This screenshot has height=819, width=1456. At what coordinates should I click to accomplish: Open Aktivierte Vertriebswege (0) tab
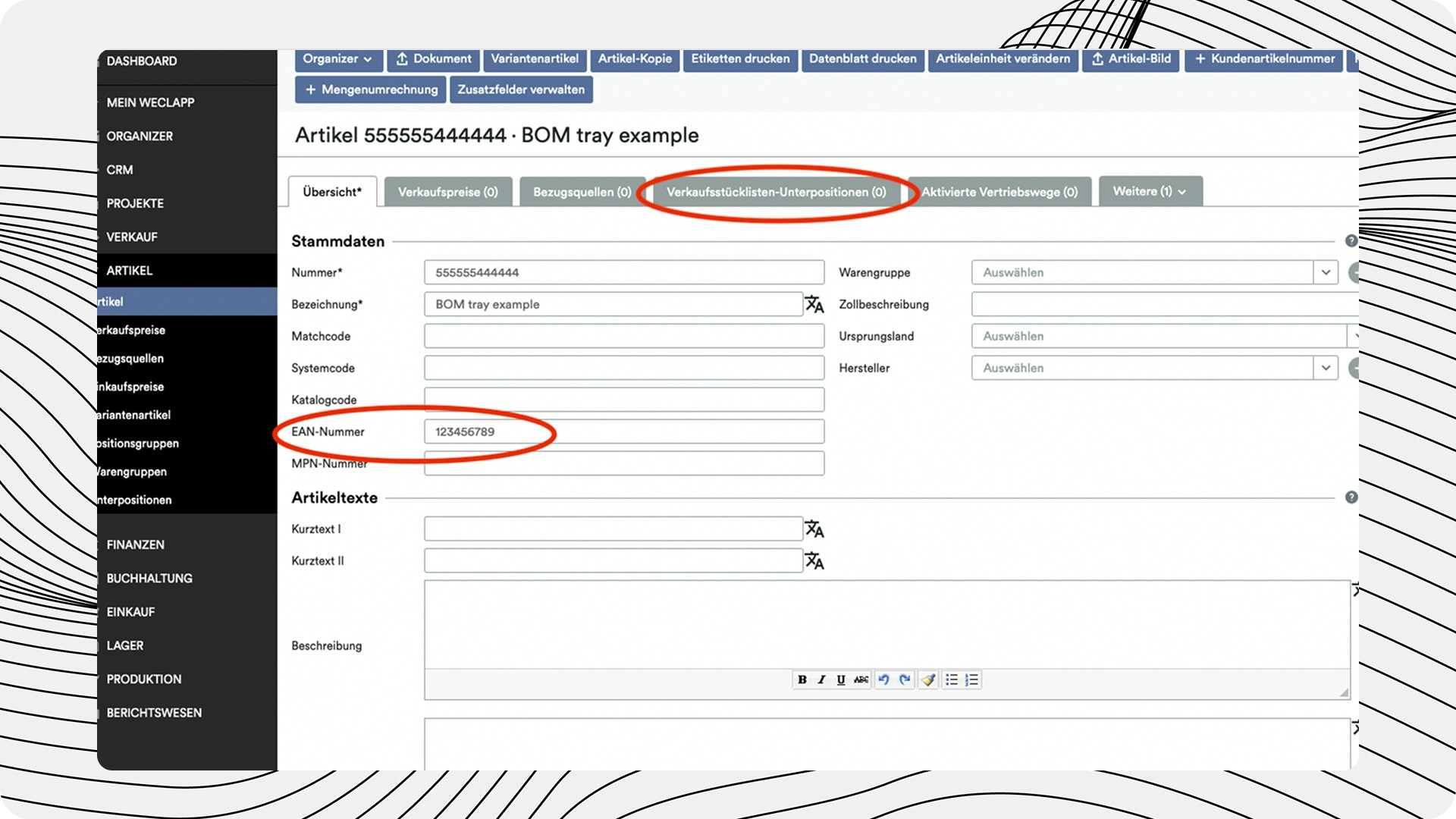(999, 192)
